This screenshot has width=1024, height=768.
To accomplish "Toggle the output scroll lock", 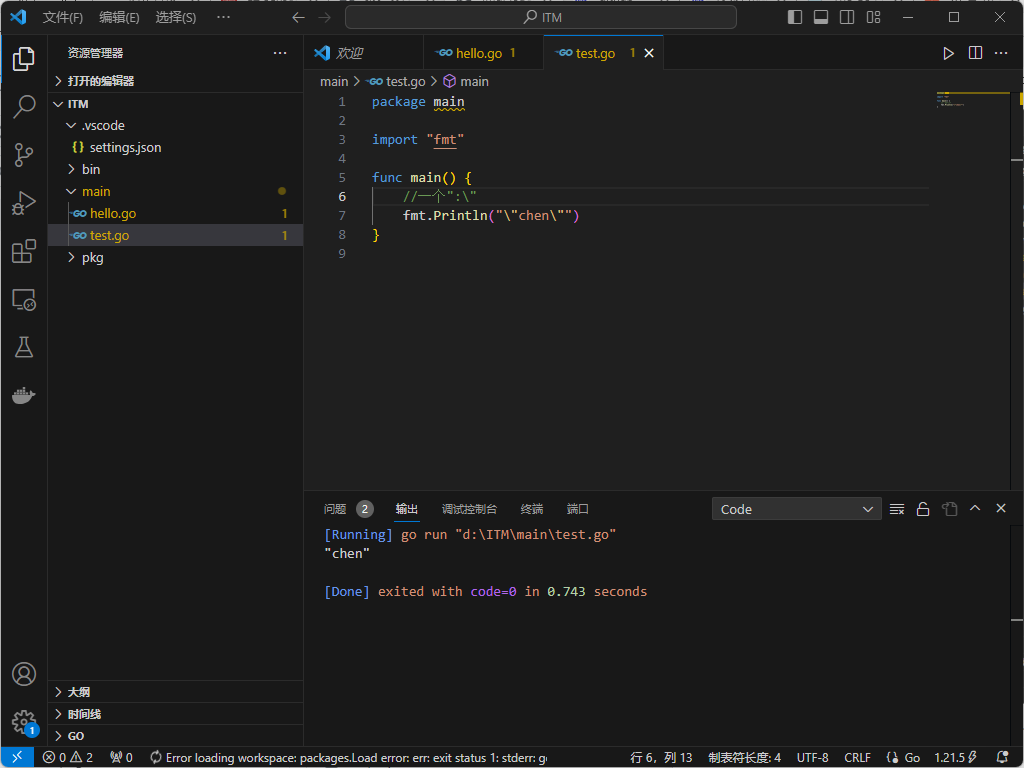I will point(923,509).
